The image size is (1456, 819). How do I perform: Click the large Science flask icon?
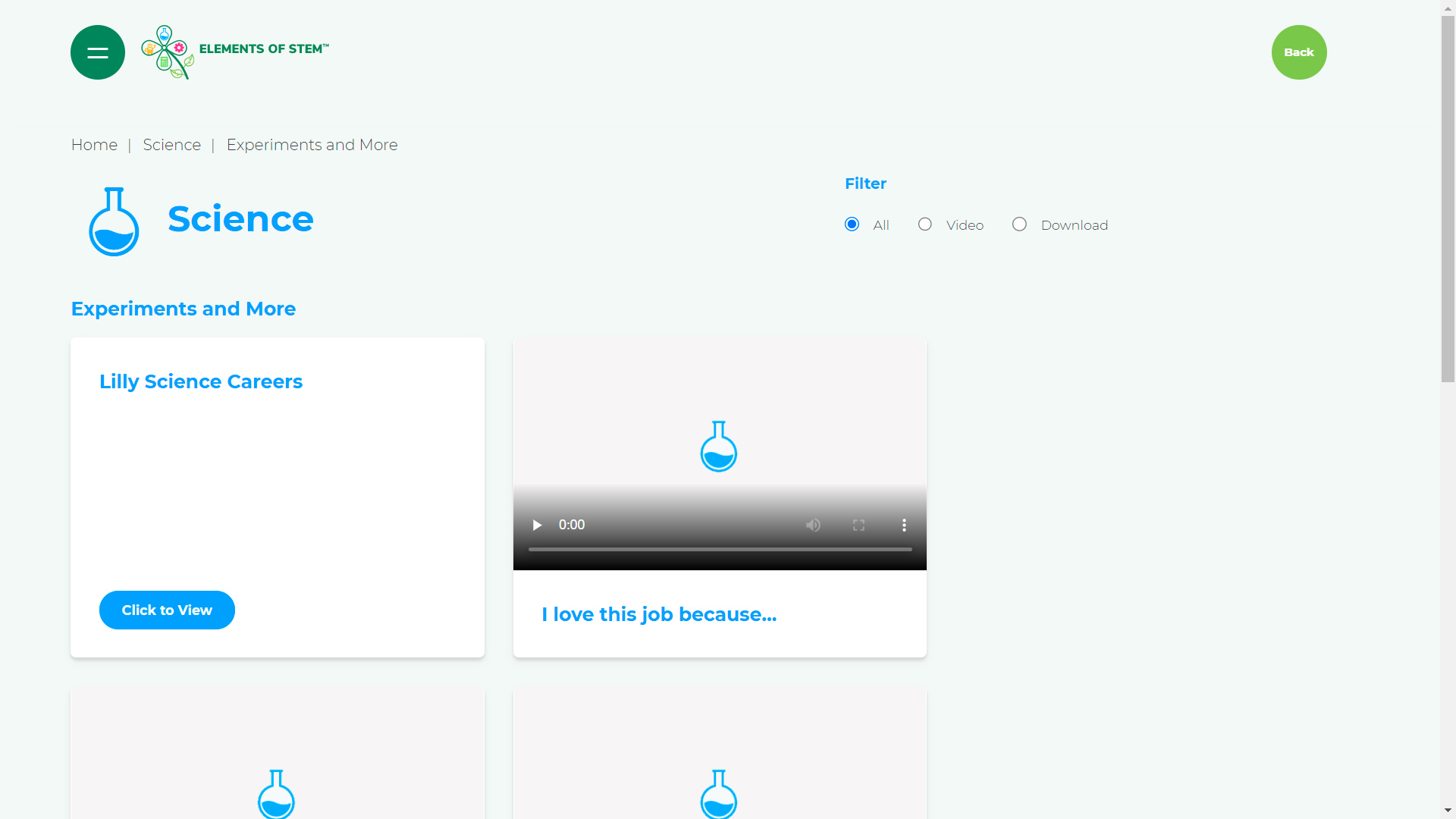[114, 221]
